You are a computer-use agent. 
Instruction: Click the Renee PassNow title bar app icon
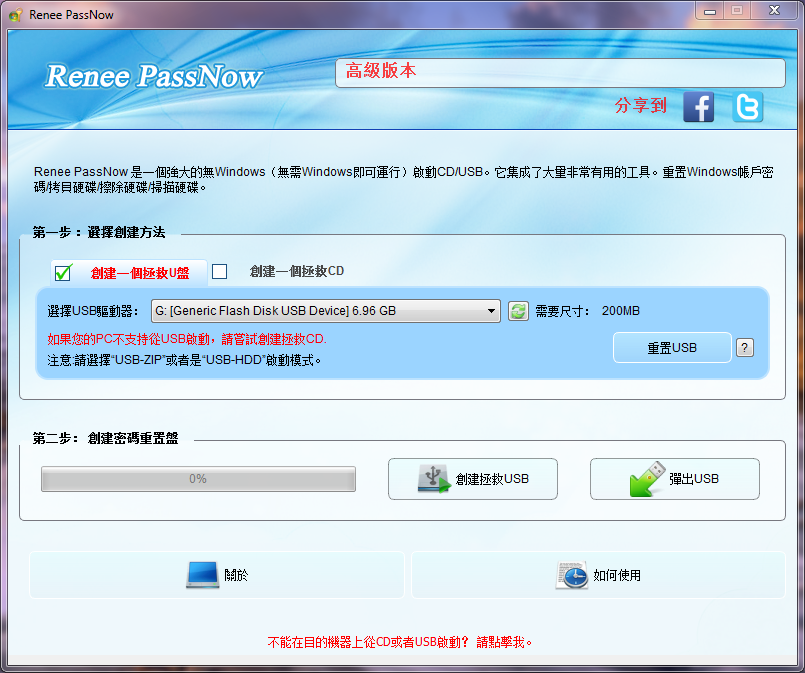click(x=15, y=15)
